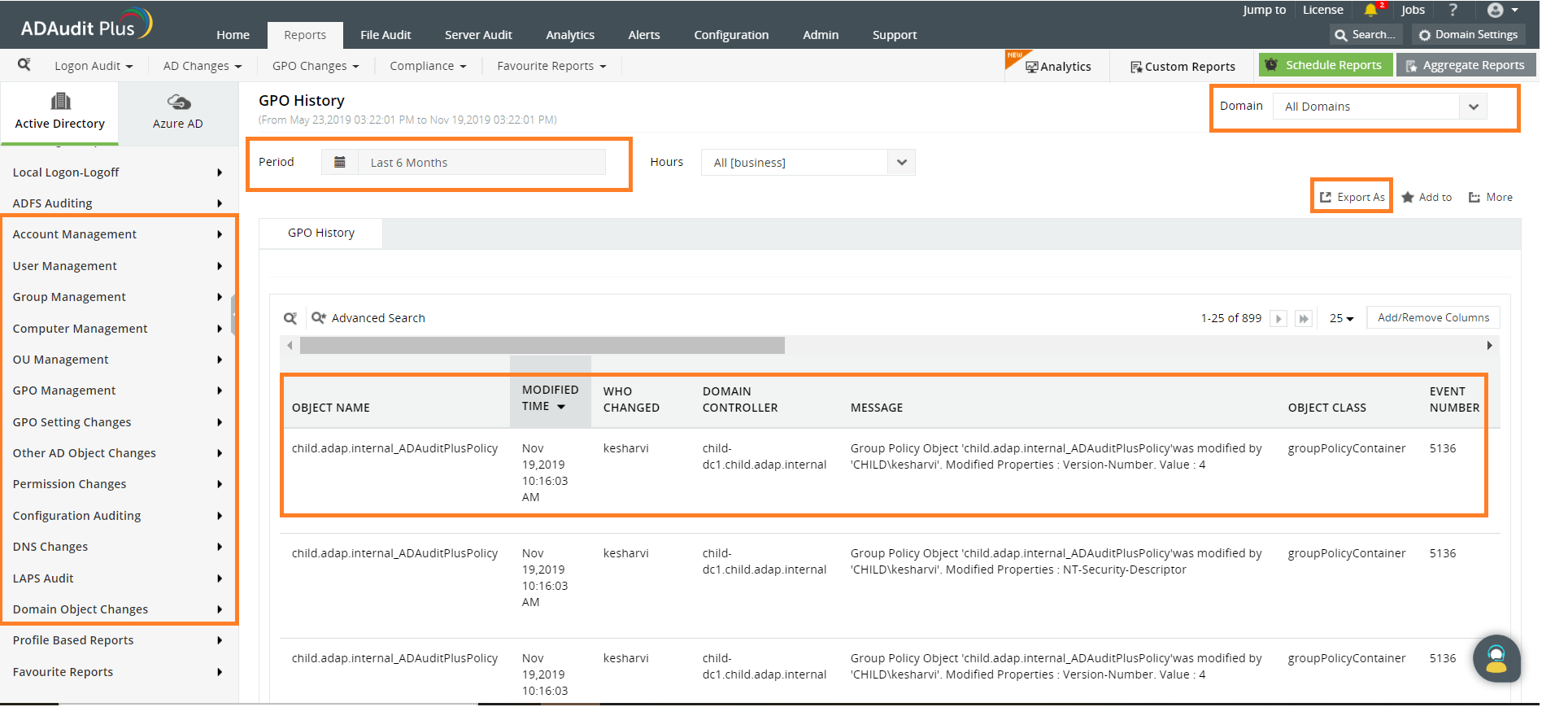1568x707 pixels.
Task: Click the Add/Remove Columns button
Action: pyautogui.click(x=1433, y=318)
